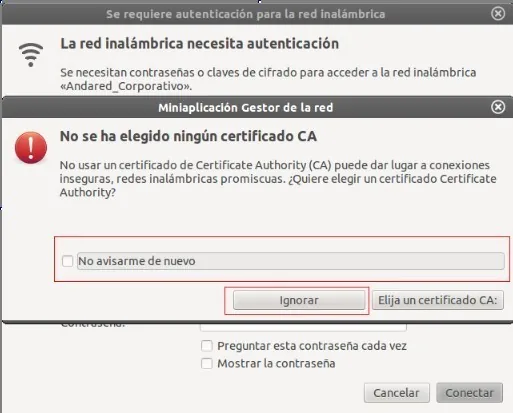This screenshot has height=413, width=513.
Task: Click heading La red inalámbrica necesita autenticación
Action: click(200, 44)
